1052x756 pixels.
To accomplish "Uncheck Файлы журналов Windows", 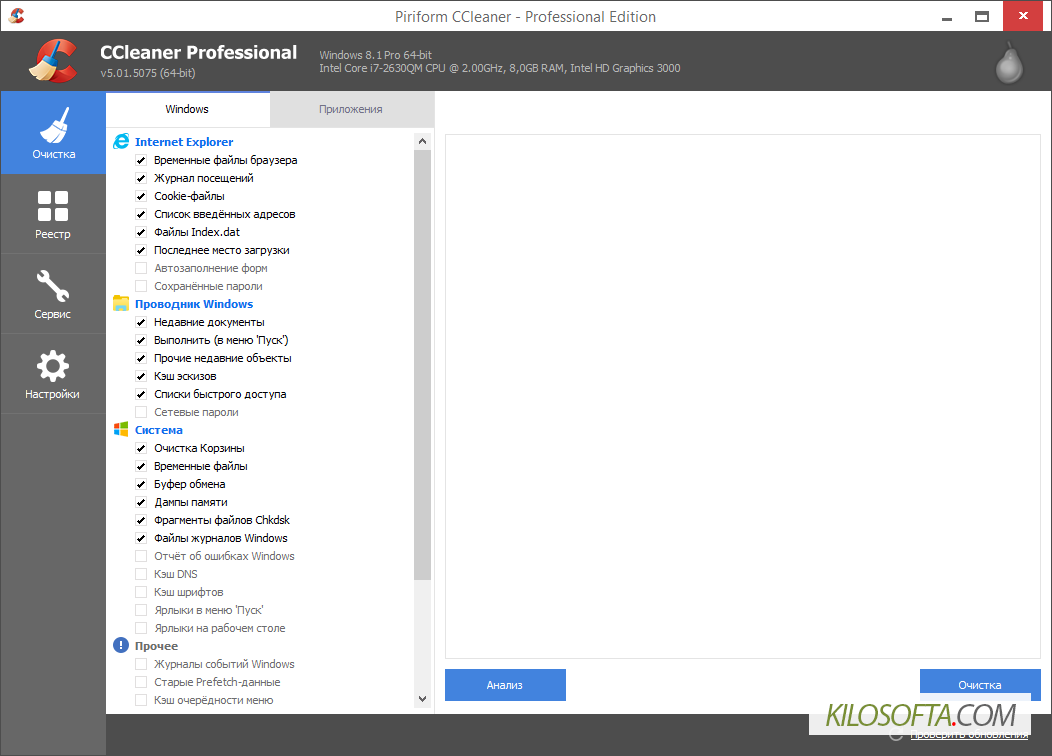I will (x=141, y=538).
